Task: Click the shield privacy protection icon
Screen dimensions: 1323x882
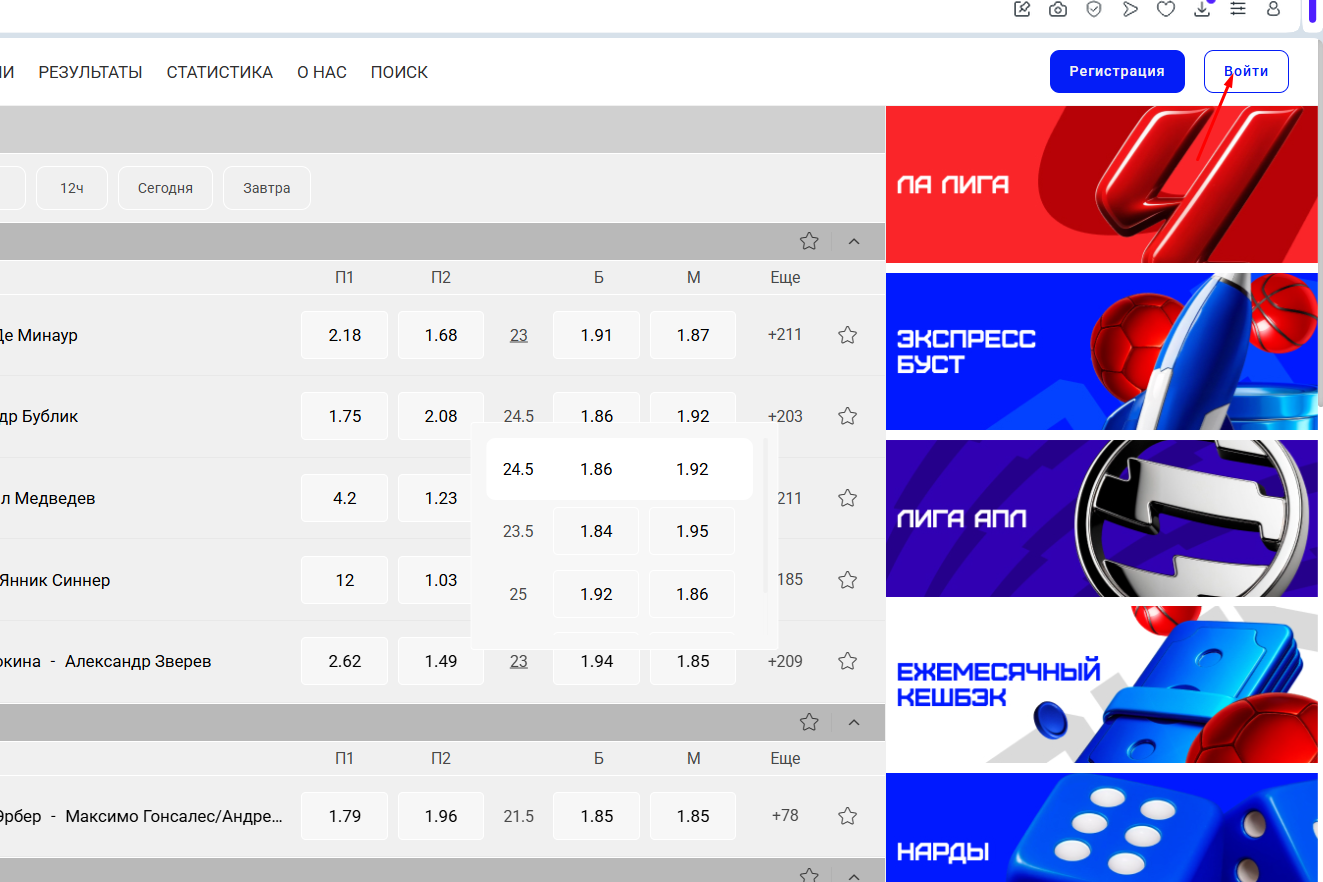Action: pos(1094,9)
